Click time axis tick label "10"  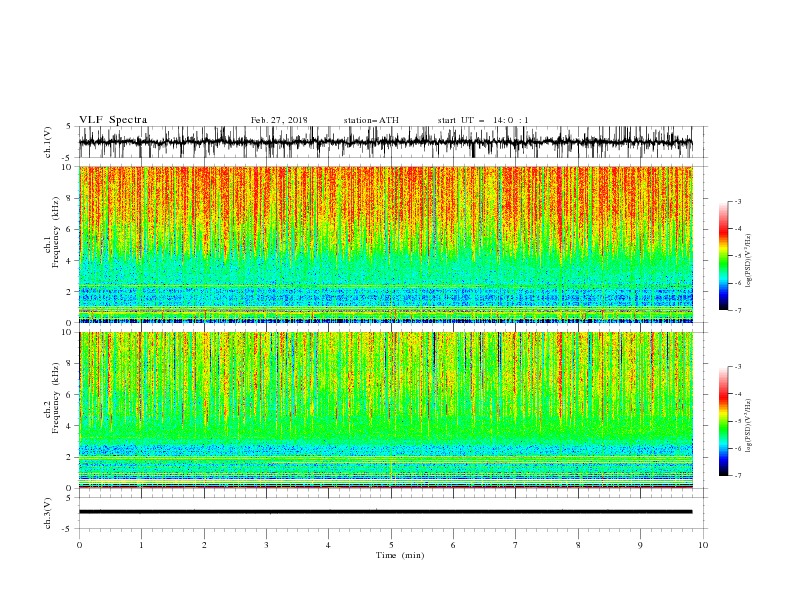coord(703,545)
